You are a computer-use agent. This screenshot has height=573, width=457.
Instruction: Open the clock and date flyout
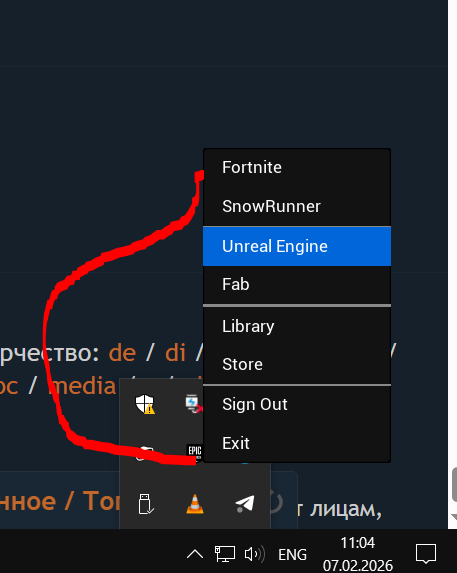pyautogui.click(x=358, y=554)
